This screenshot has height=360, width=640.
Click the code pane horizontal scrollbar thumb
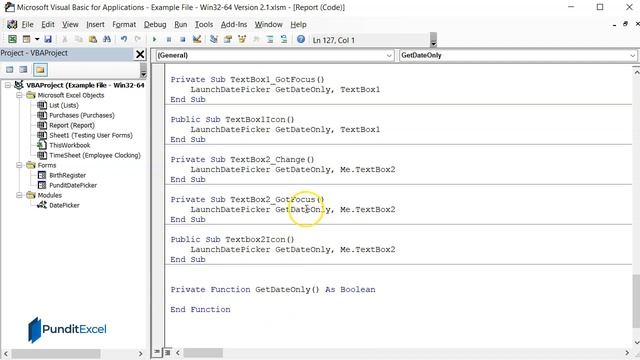203,353
